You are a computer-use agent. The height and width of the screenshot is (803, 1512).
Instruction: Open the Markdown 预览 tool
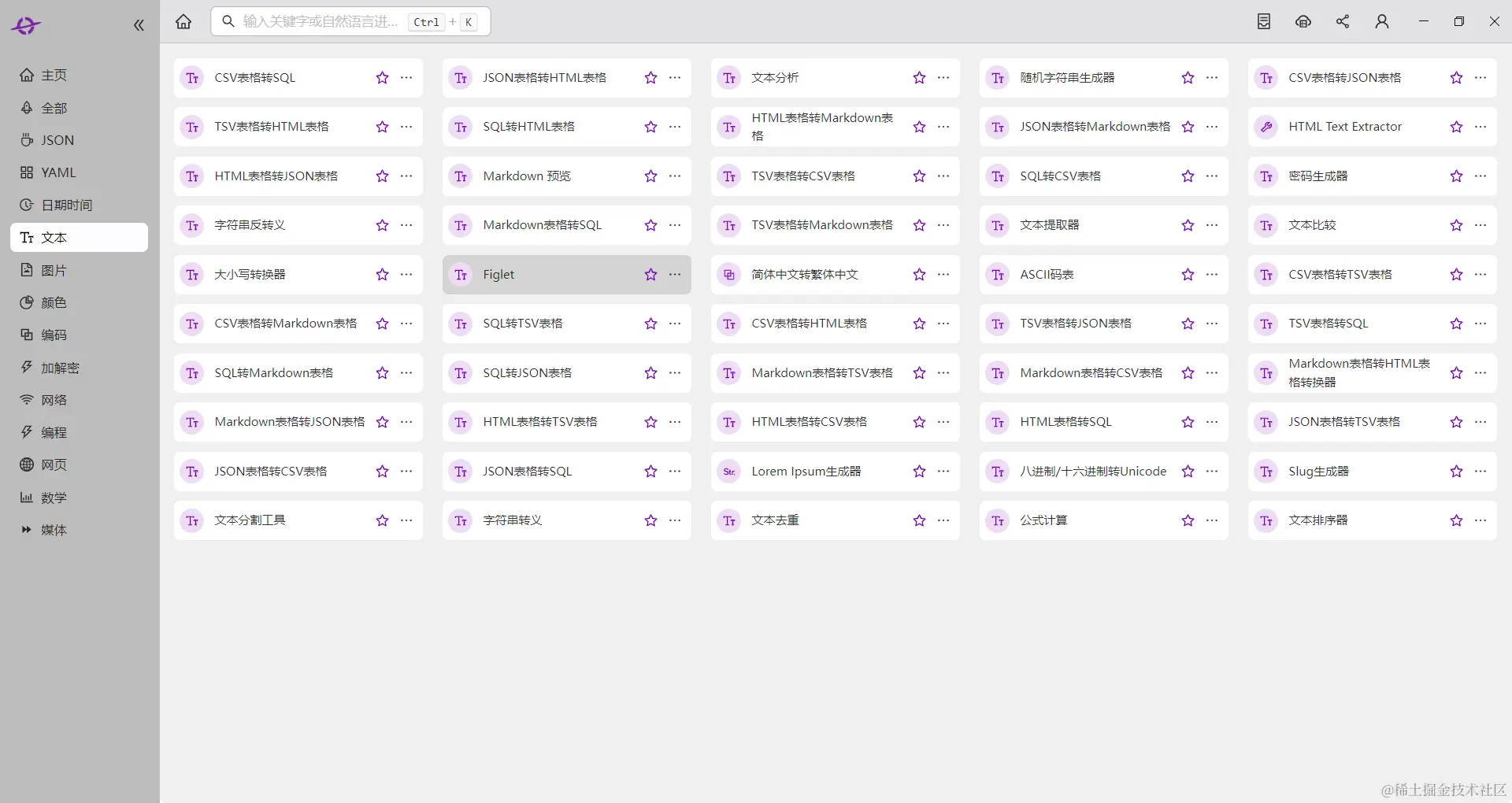(x=526, y=176)
